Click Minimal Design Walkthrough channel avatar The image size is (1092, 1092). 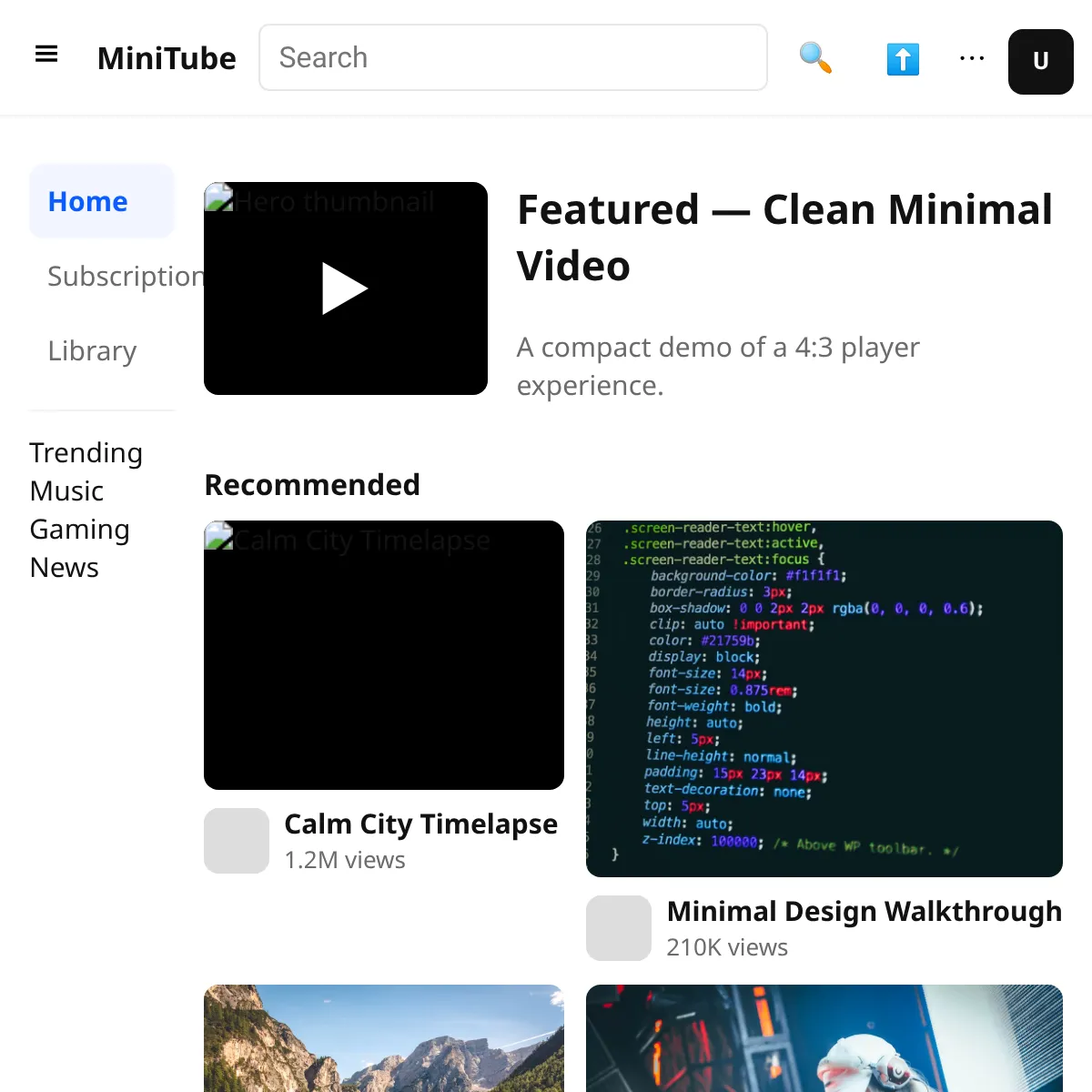(x=619, y=928)
